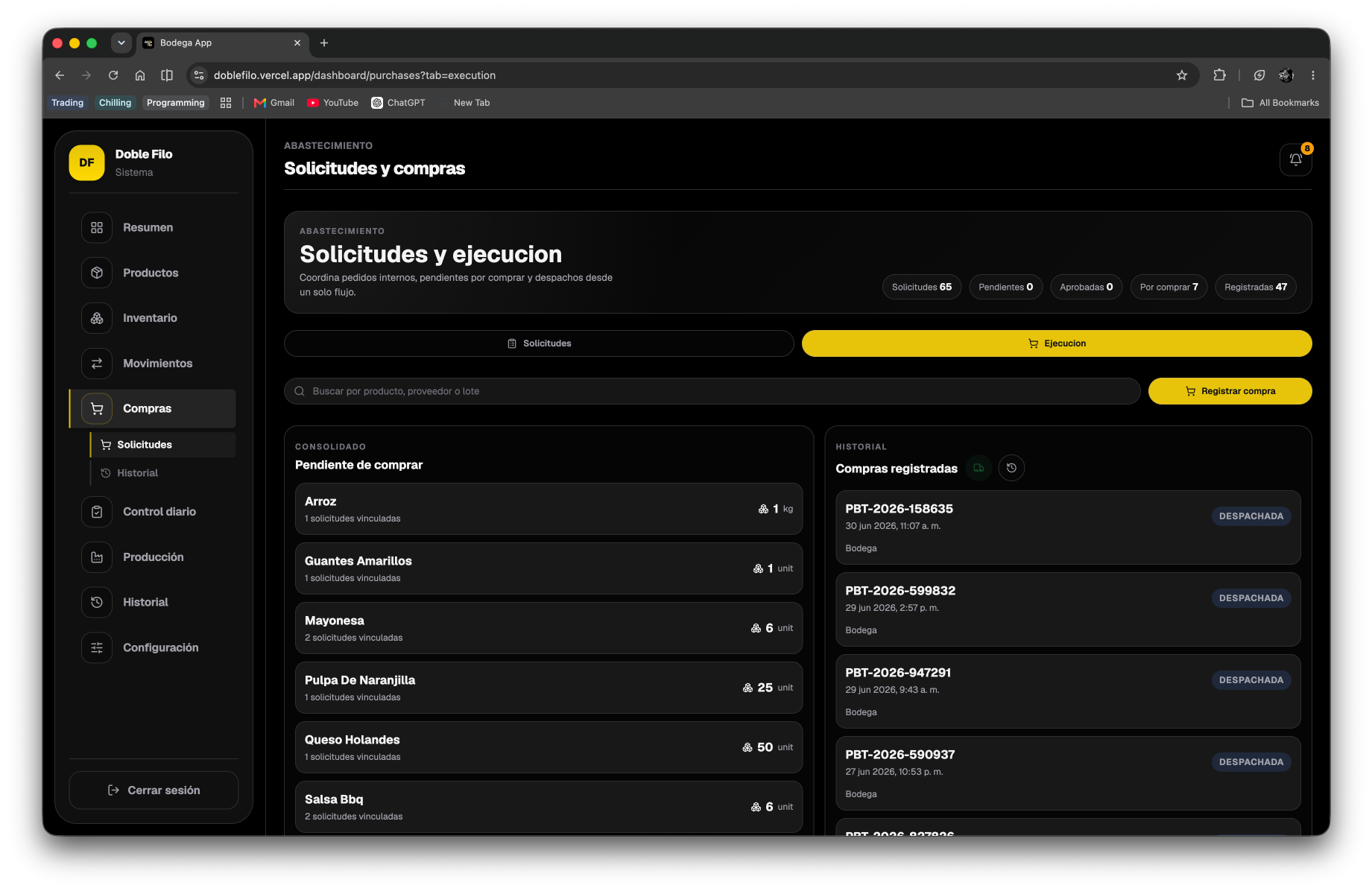Screen dimensions: 1372x891
Task: Open purchase PBT-2026-590937
Action: coord(1068,773)
